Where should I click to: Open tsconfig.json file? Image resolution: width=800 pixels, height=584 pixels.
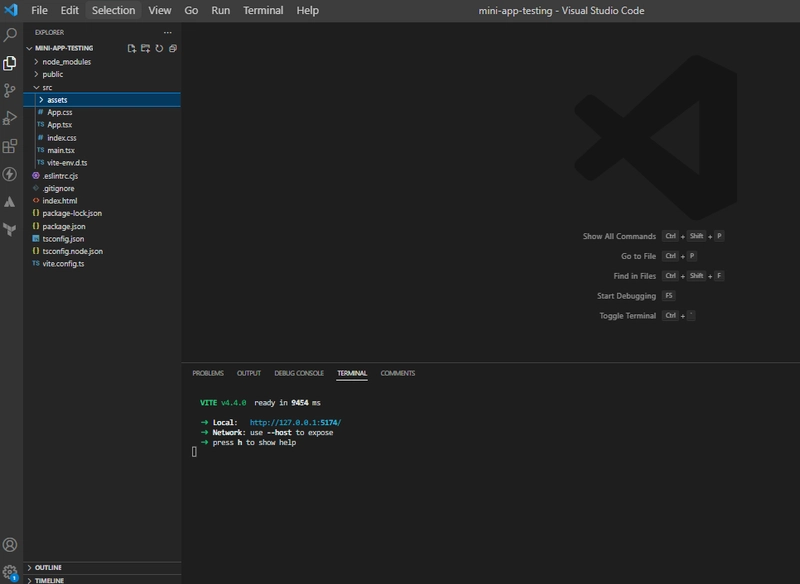[x=102, y=239]
